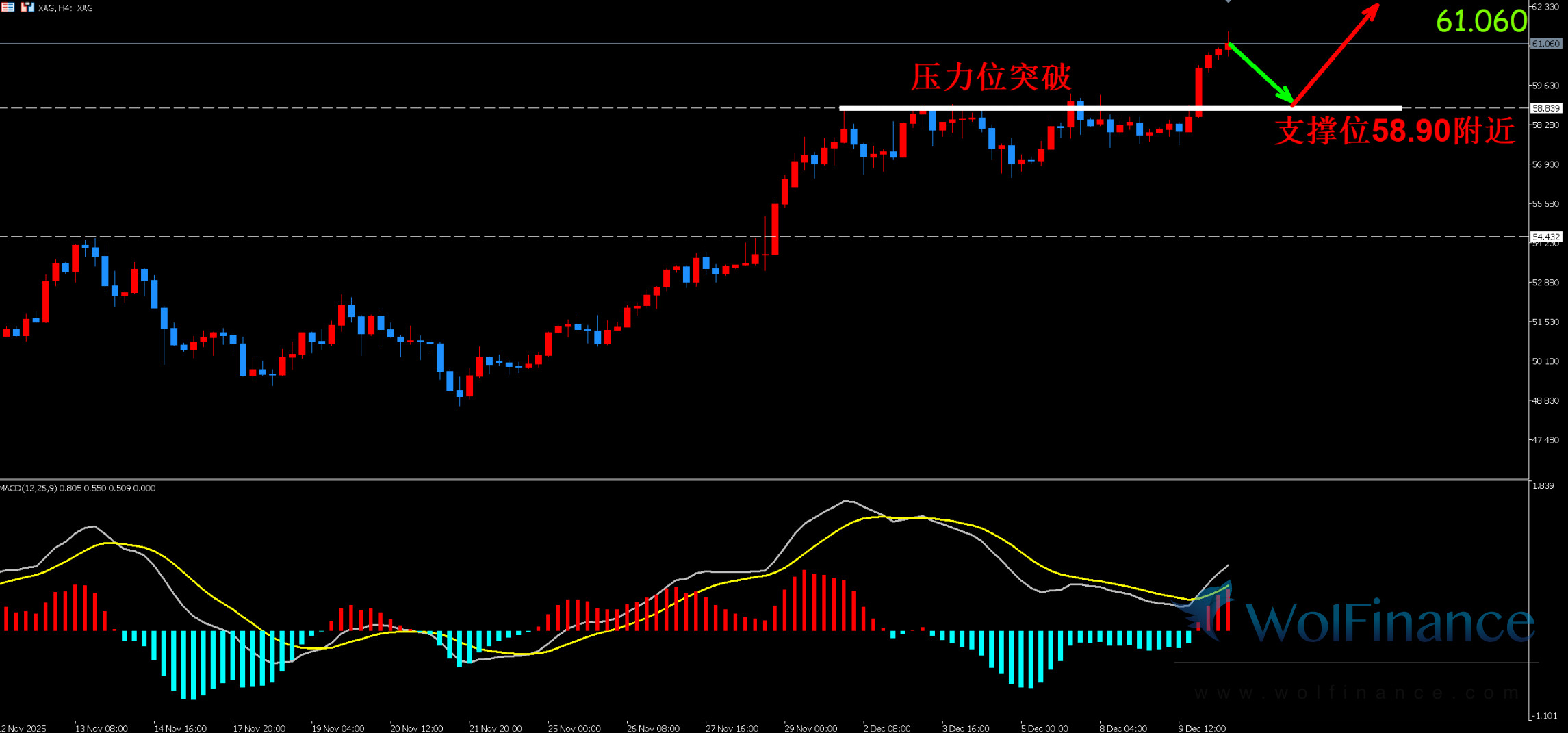1568x733 pixels.
Task: Select the 支撑位58.90附近 text label
Action: (x=1394, y=131)
